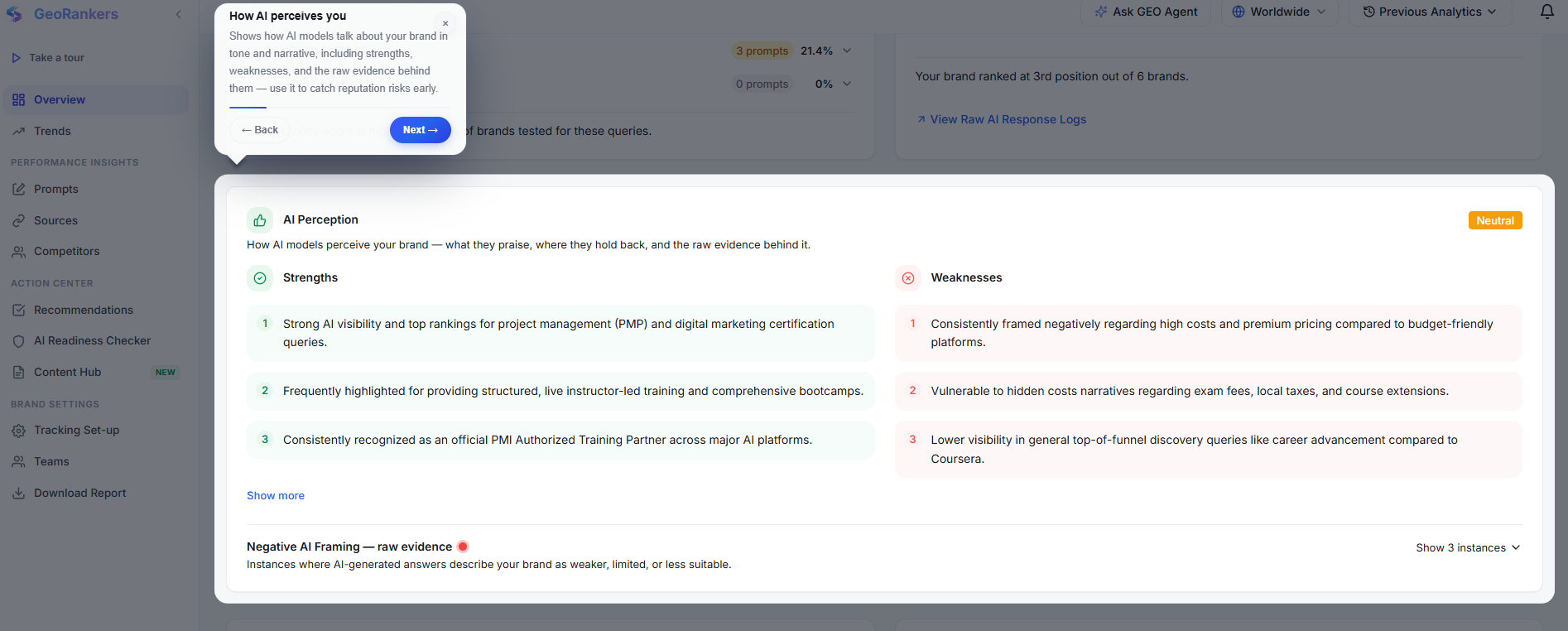Click the Ask GEO Agent sparkle icon
Viewport: 1568px width, 631px height.
1100,12
